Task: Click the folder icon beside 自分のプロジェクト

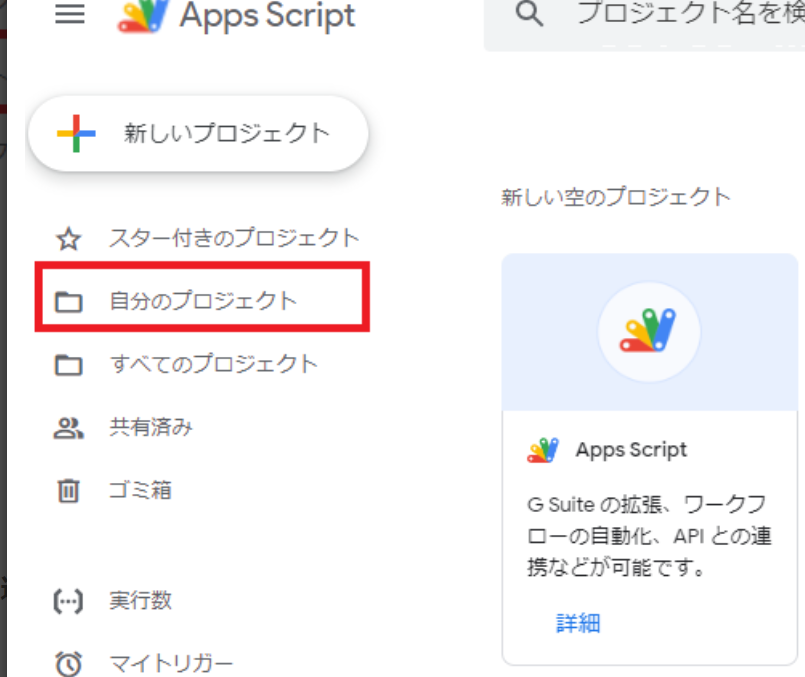Action: [x=69, y=302]
